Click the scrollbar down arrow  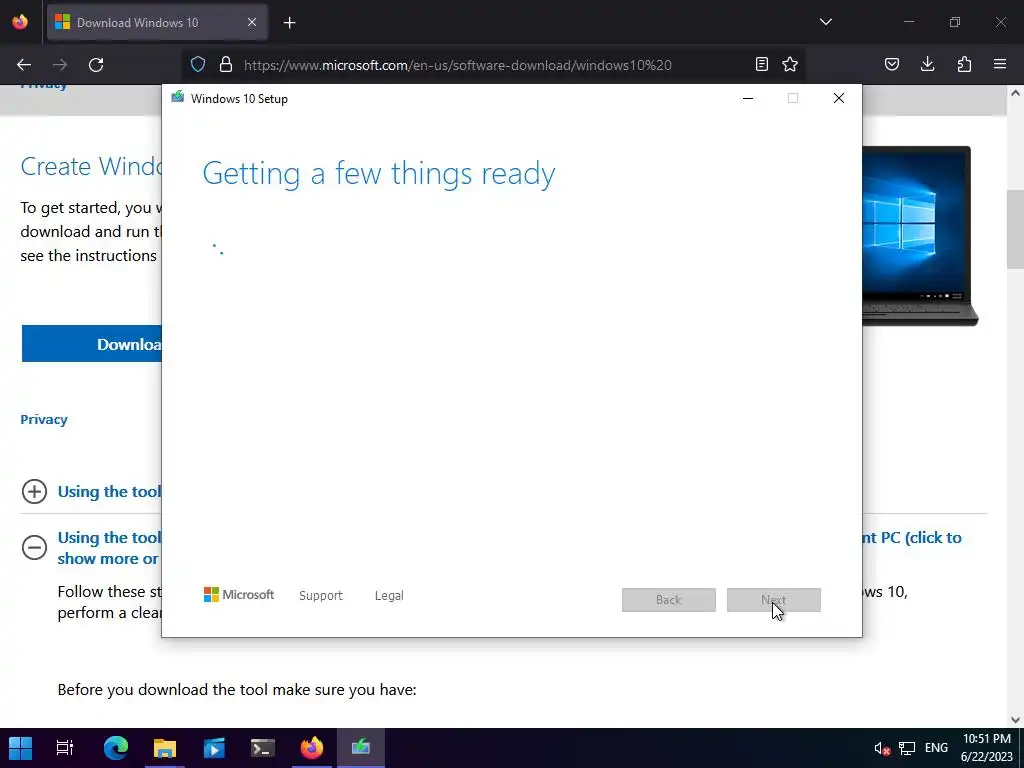(x=1015, y=719)
